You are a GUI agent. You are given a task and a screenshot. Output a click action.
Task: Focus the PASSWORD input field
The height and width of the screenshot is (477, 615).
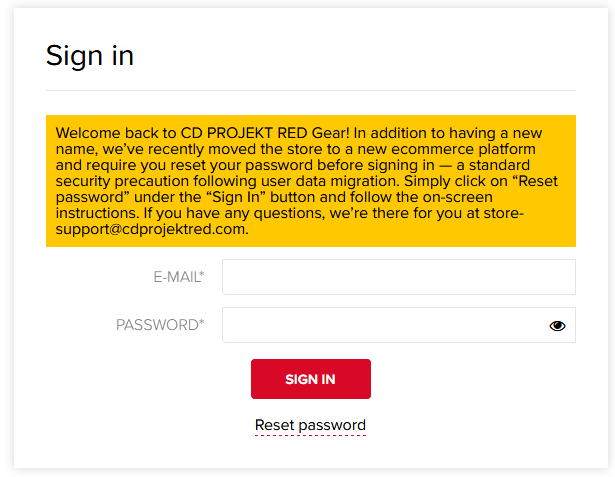coord(399,325)
